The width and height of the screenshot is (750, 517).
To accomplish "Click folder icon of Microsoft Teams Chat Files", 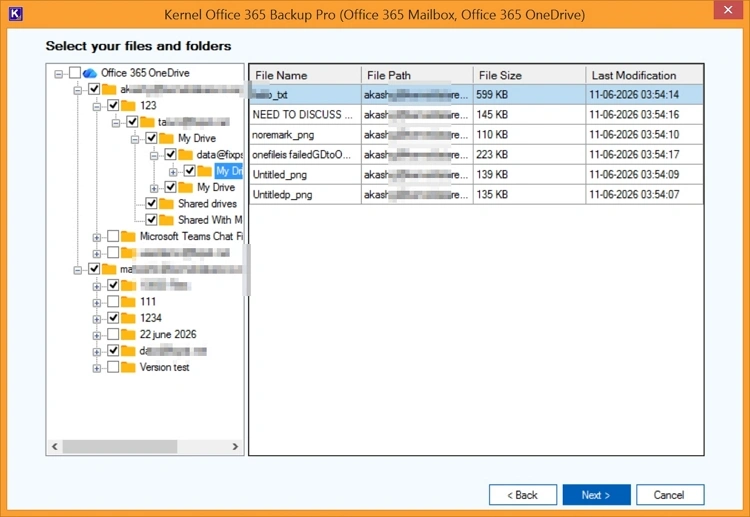I will pos(128,236).
